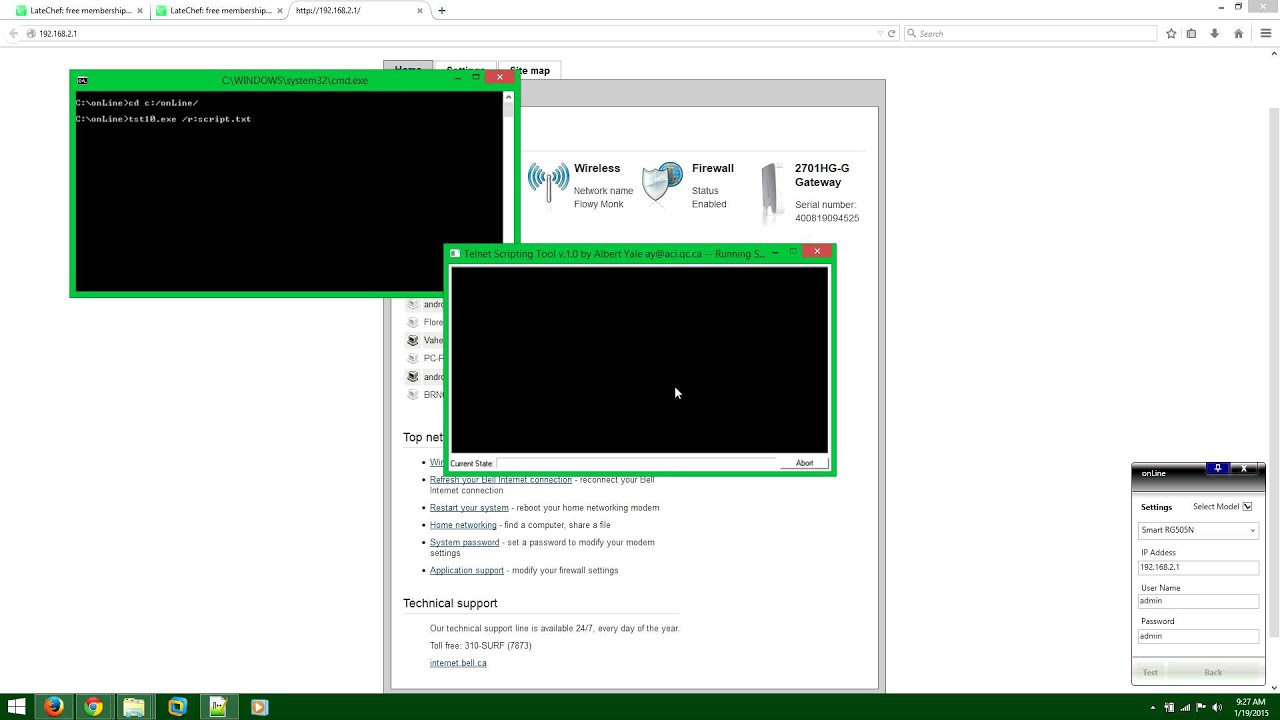Open the URL bar history dropdown
The width and height of the screenshot is (1280, 720).
pyautogui.click(x=878, y=33)
